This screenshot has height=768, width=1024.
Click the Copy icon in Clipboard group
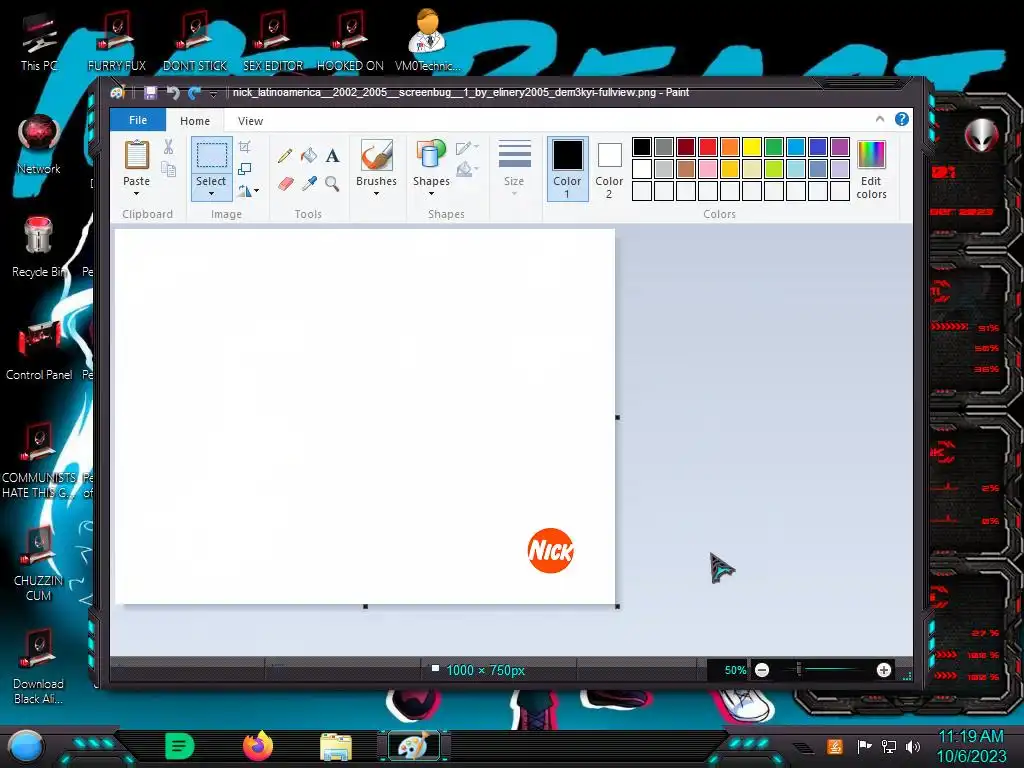[x=168, y=170]
